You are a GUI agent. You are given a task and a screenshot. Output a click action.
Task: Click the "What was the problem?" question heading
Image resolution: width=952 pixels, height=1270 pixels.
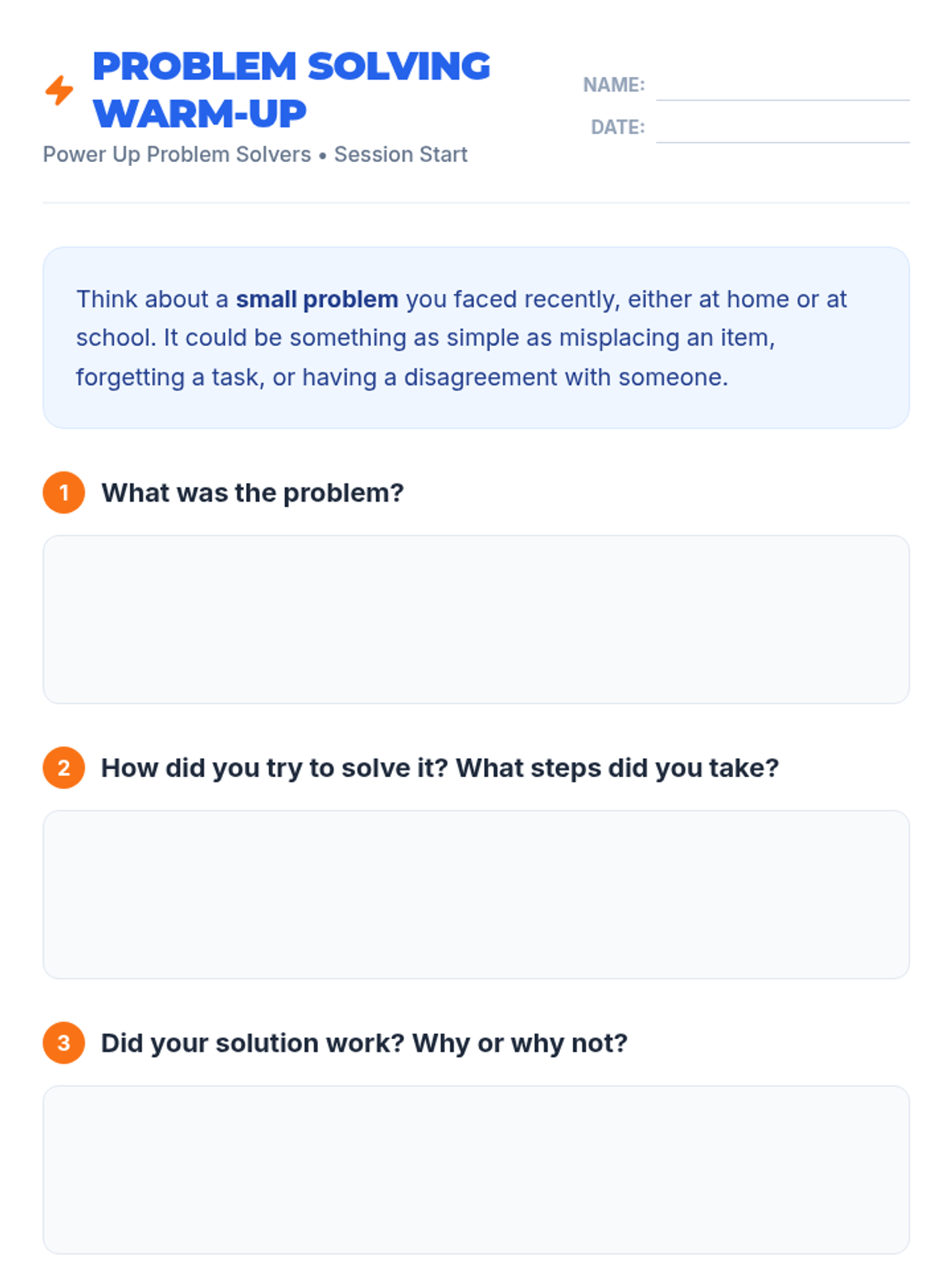(252, 493)
